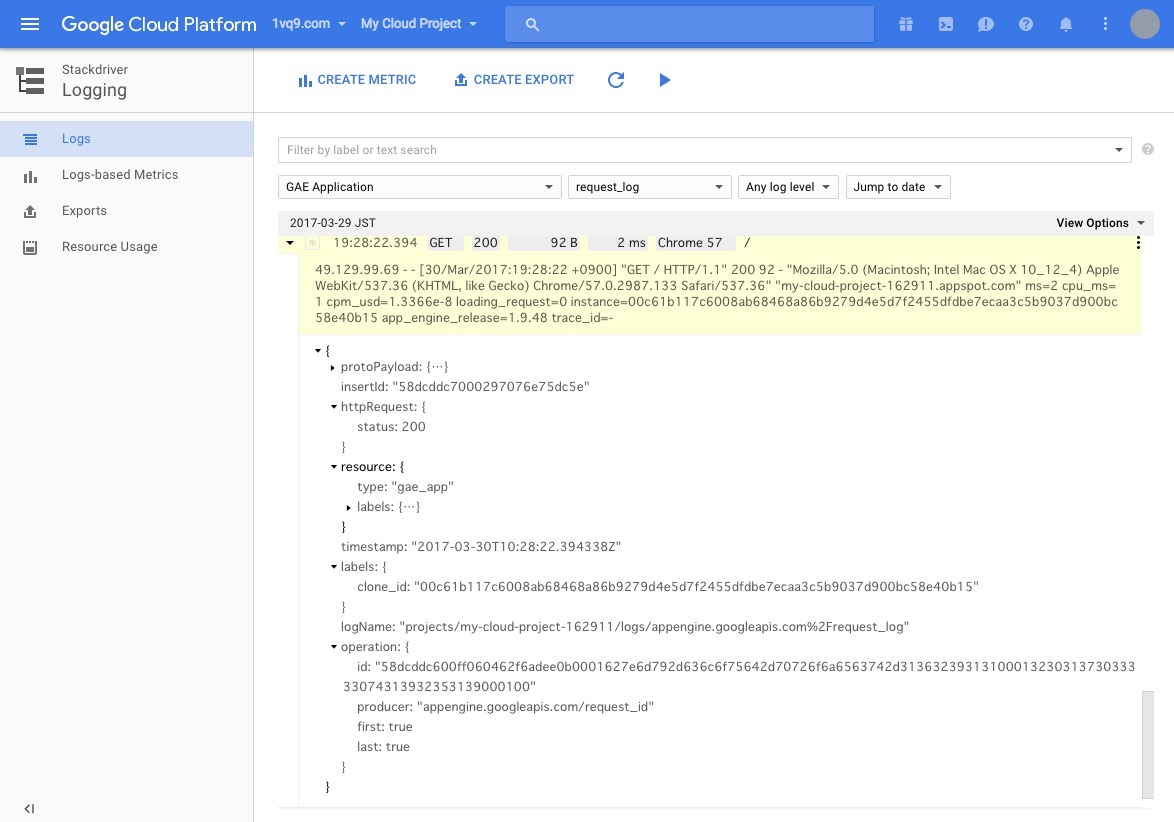Open the log entry three-dot menu
The width and height of the screenshot is (1174, 822).
pos(1138,243)
